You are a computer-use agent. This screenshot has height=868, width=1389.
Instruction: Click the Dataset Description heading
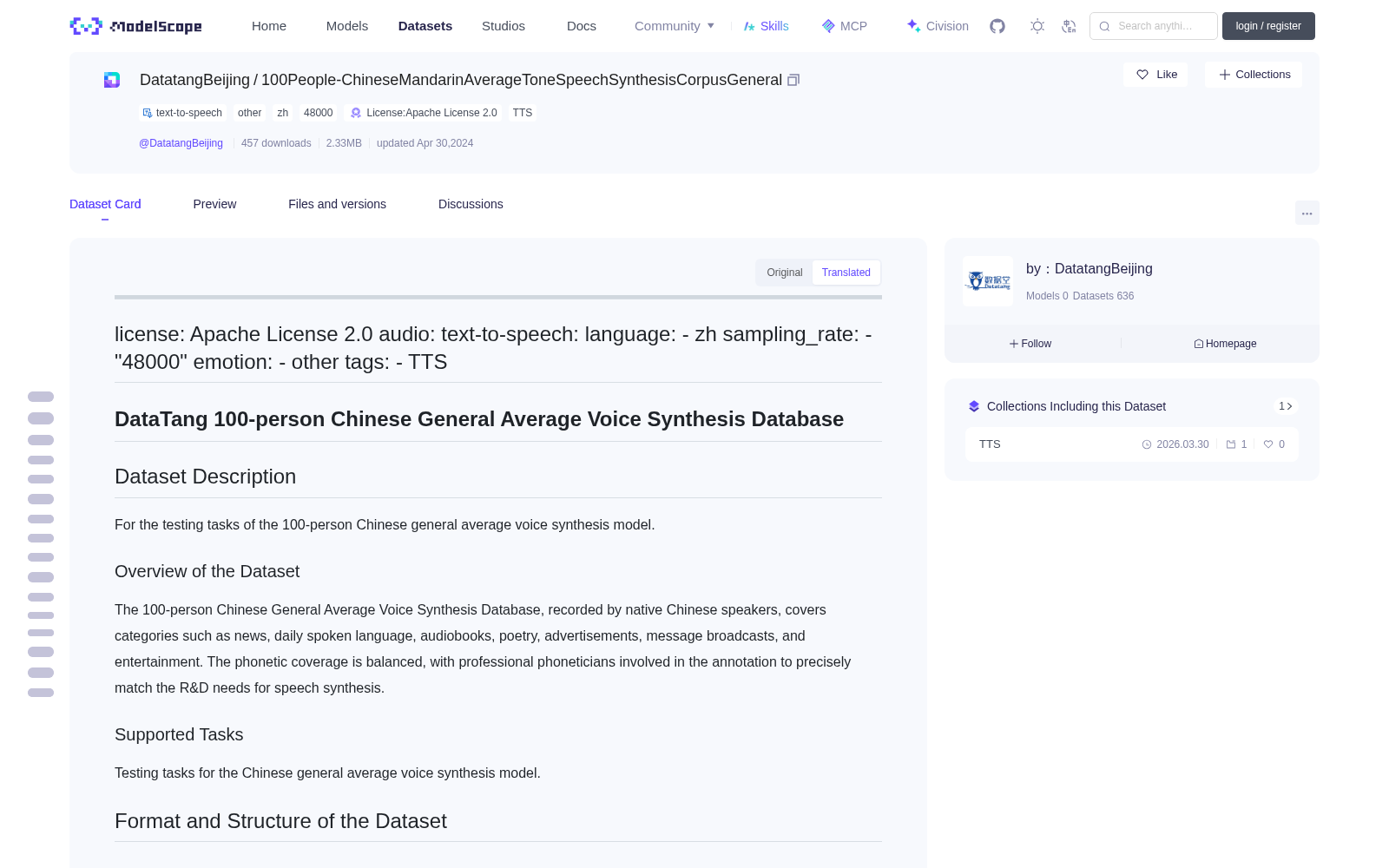click(206, 477)
